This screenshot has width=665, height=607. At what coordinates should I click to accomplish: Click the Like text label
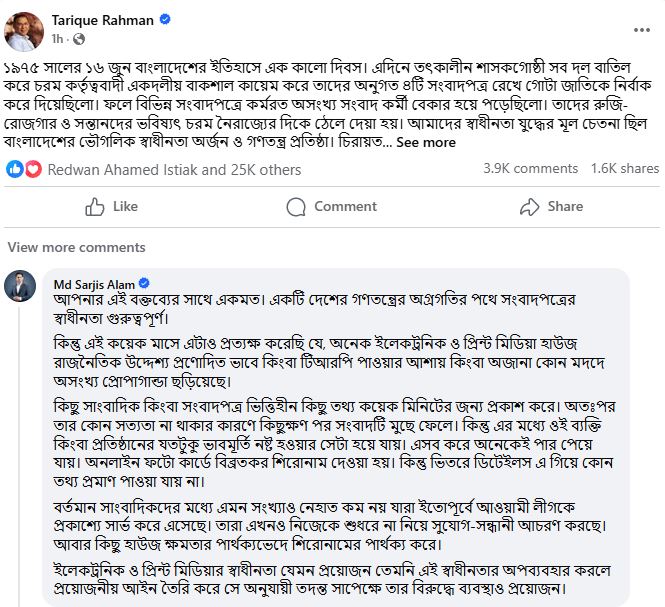point(125,207)
